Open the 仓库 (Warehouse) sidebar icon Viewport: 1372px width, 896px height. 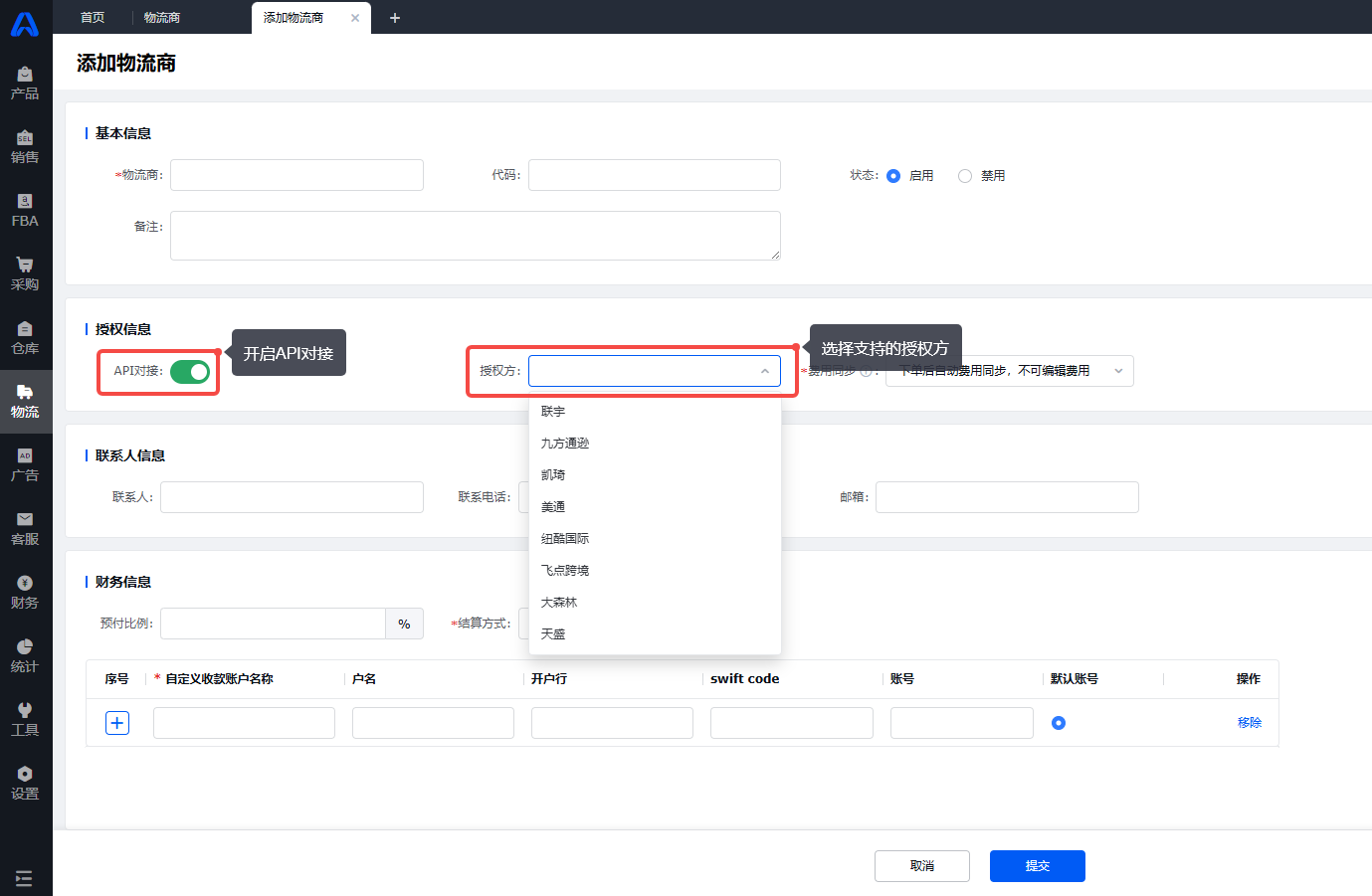pyautogui.click(x=25, y=337)
